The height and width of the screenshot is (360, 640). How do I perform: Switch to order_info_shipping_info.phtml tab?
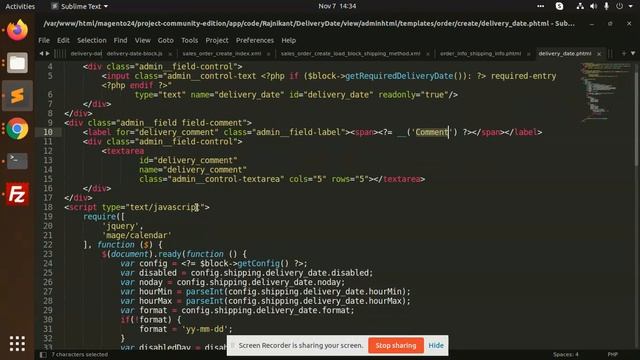coord(480,53)
